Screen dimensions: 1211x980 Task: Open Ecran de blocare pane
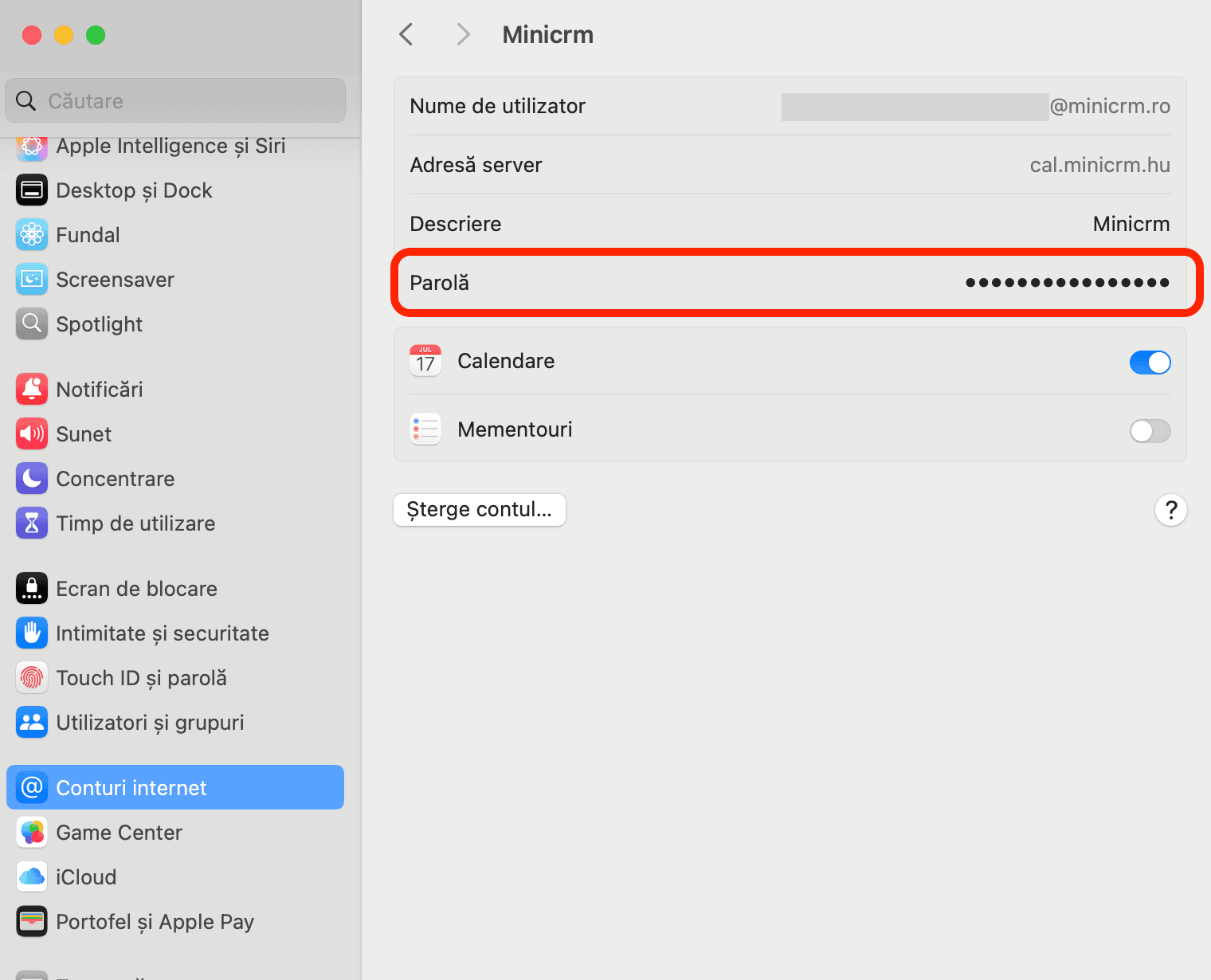[x=175, y=589]
